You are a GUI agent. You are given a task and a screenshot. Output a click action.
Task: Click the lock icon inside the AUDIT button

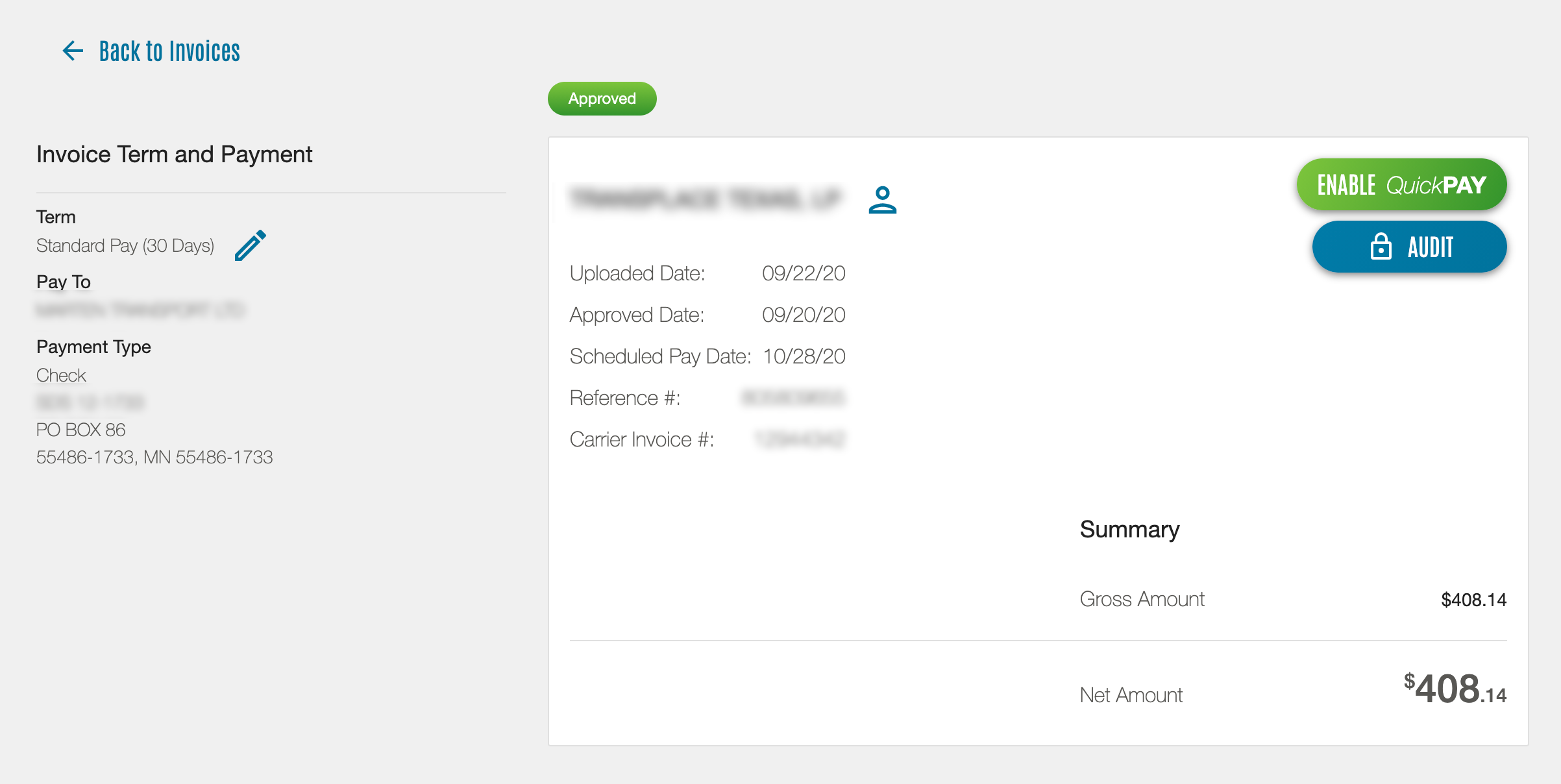1381,247
